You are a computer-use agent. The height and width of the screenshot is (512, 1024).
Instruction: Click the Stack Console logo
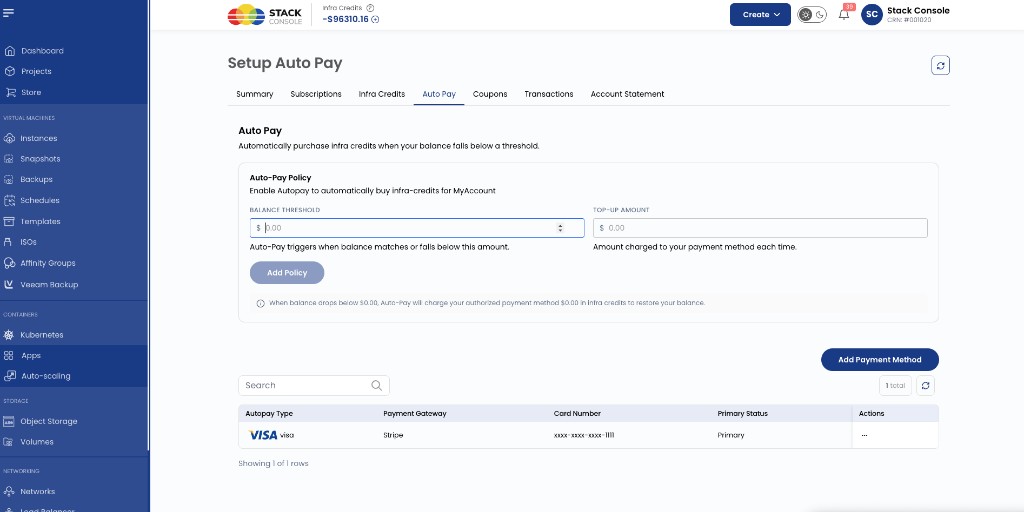264,14
